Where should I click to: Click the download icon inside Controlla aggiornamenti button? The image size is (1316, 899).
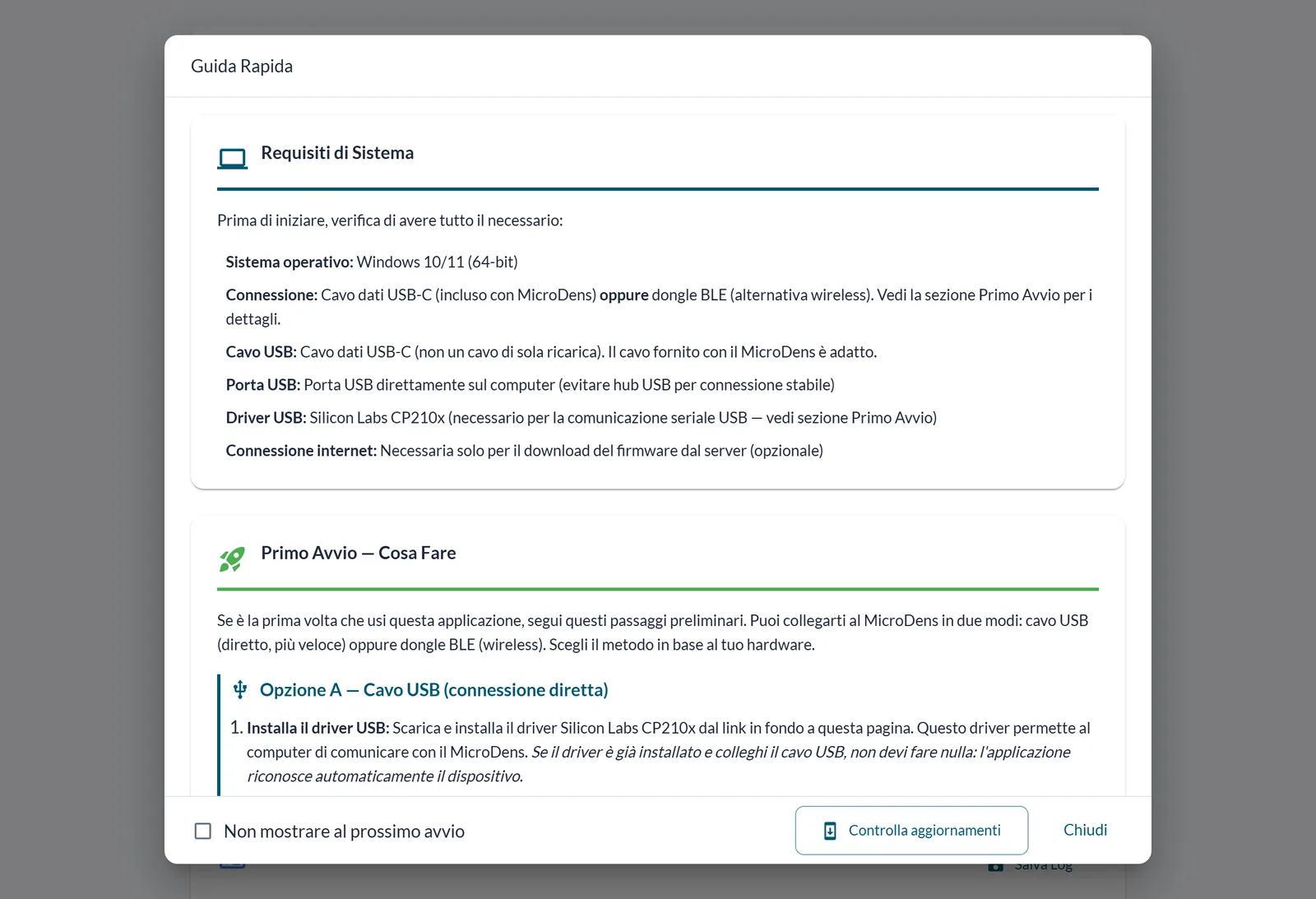point(831,831)
